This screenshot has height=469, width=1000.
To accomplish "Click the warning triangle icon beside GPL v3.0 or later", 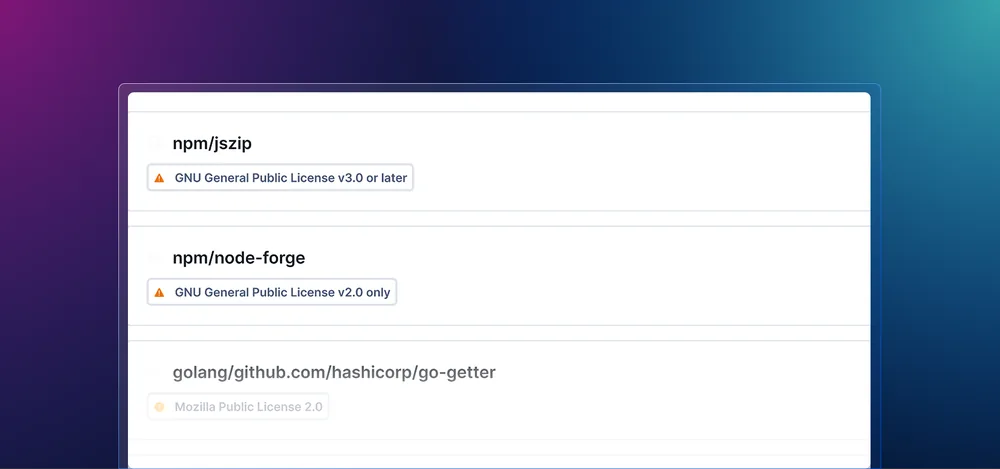I will pyautogui.click(x=159, y=178).
